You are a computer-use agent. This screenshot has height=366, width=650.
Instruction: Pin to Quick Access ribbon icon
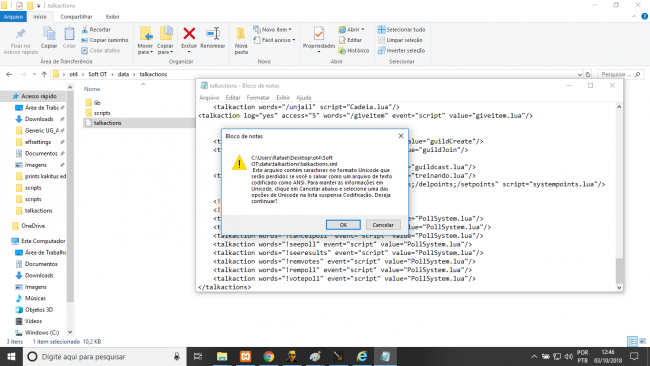point(20,41)
